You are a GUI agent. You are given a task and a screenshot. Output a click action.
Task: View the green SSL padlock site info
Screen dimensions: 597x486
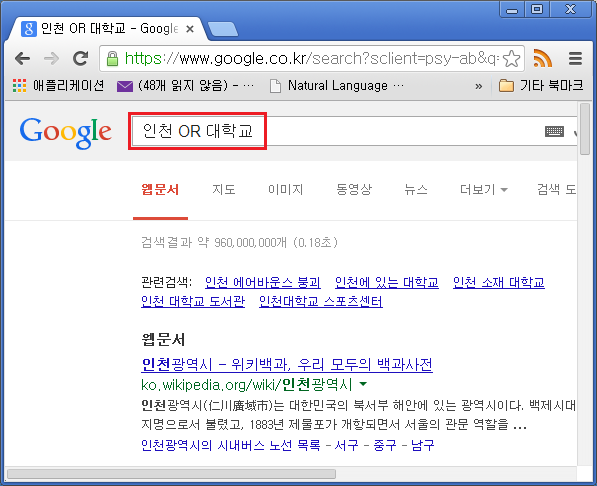coord(112,59)
